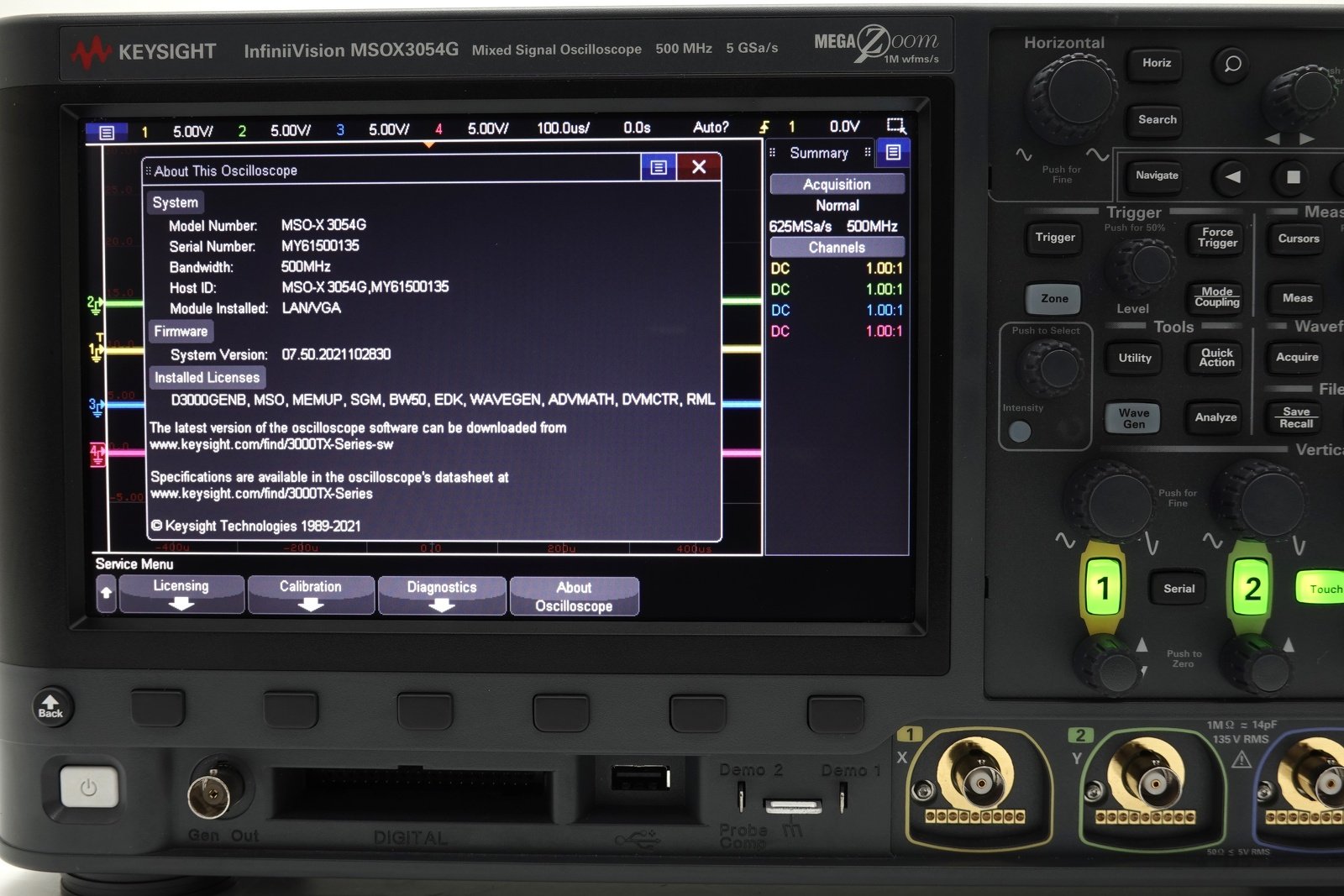Open the Licensing softkey menu
The width and height of the screenshot is (1344, 896).
(x=181, y=594)
